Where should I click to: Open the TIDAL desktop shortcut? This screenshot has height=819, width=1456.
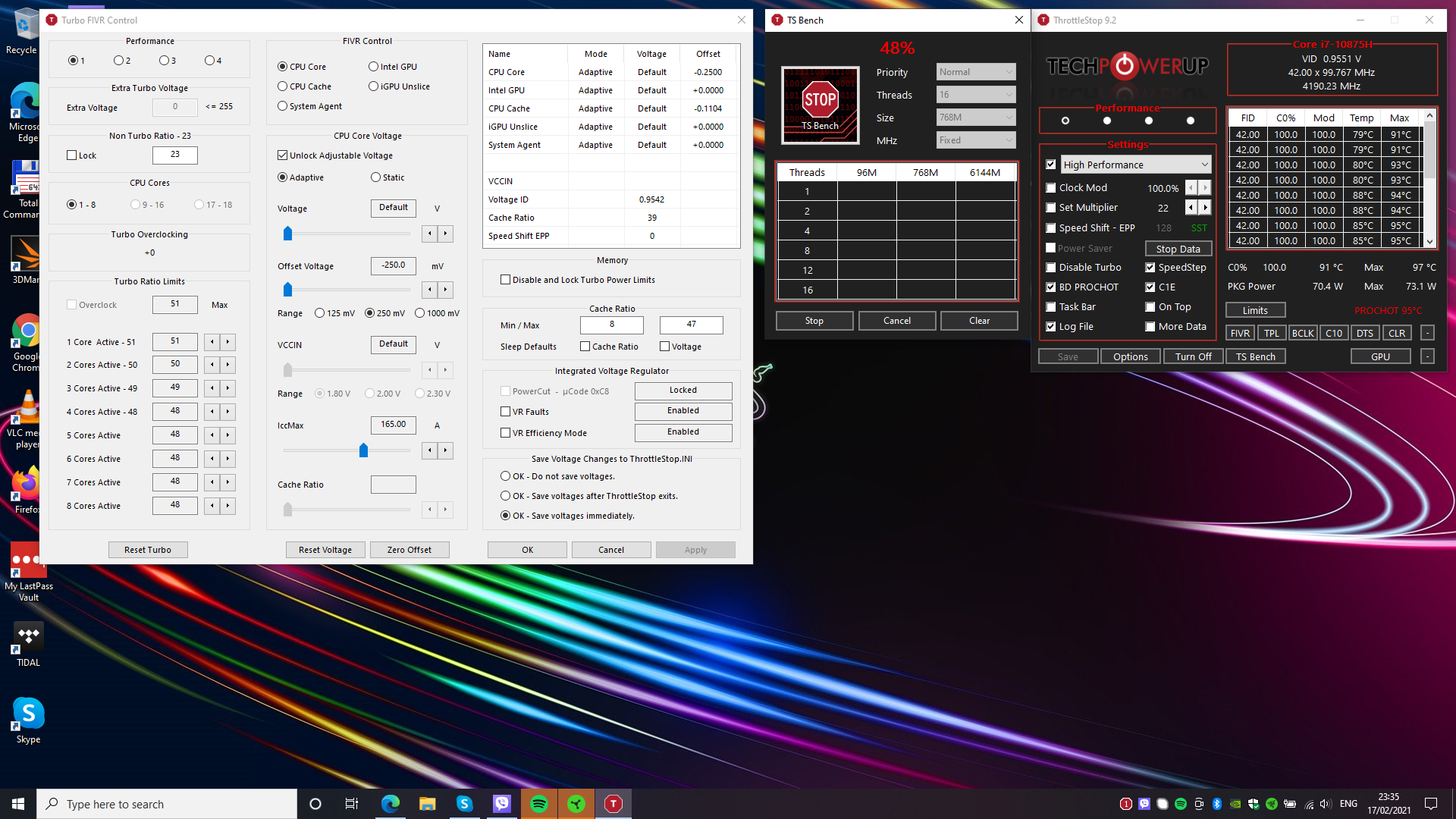click(x=28, y=645)
